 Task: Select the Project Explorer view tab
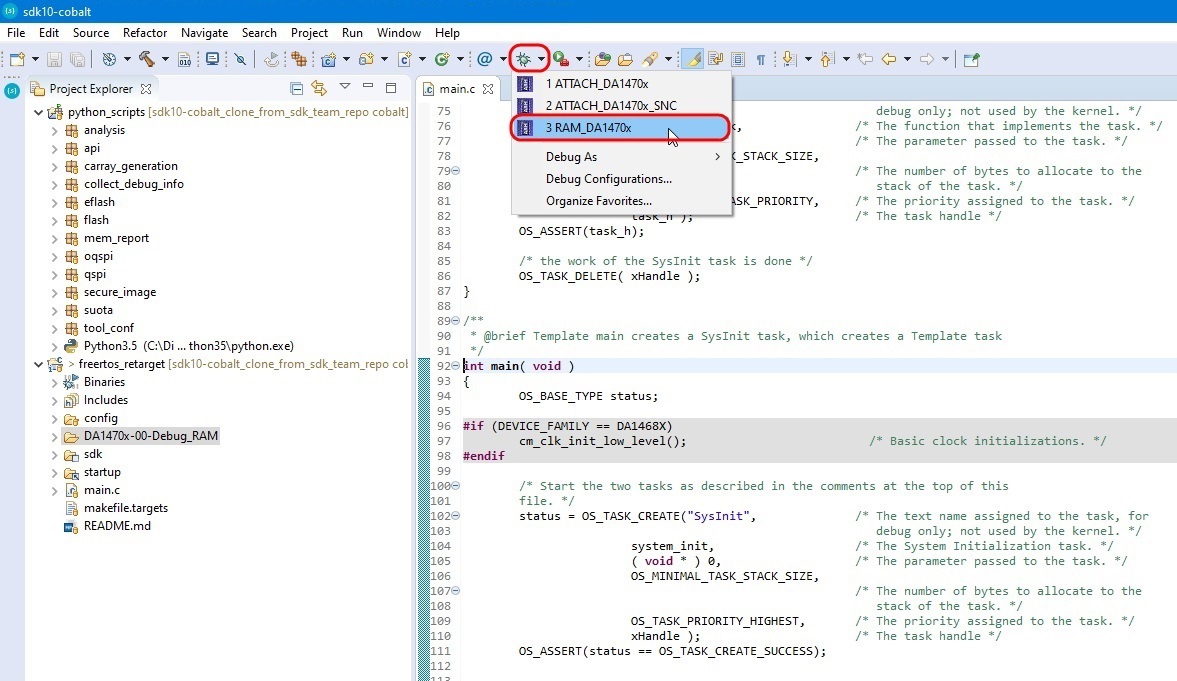[x=91, y=89]
